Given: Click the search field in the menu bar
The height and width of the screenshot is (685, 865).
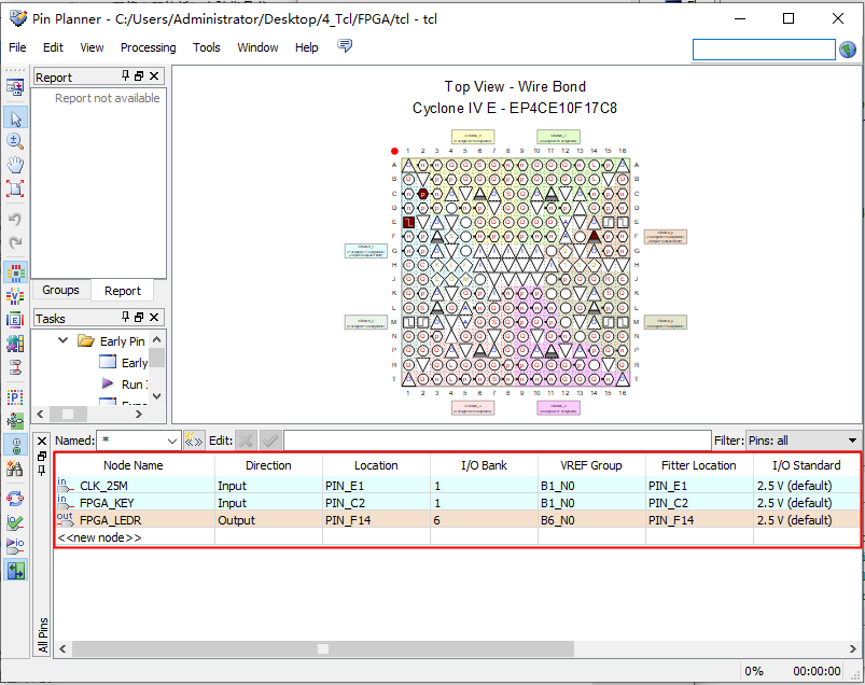Looking at the screenshot, I should point(763,49).
